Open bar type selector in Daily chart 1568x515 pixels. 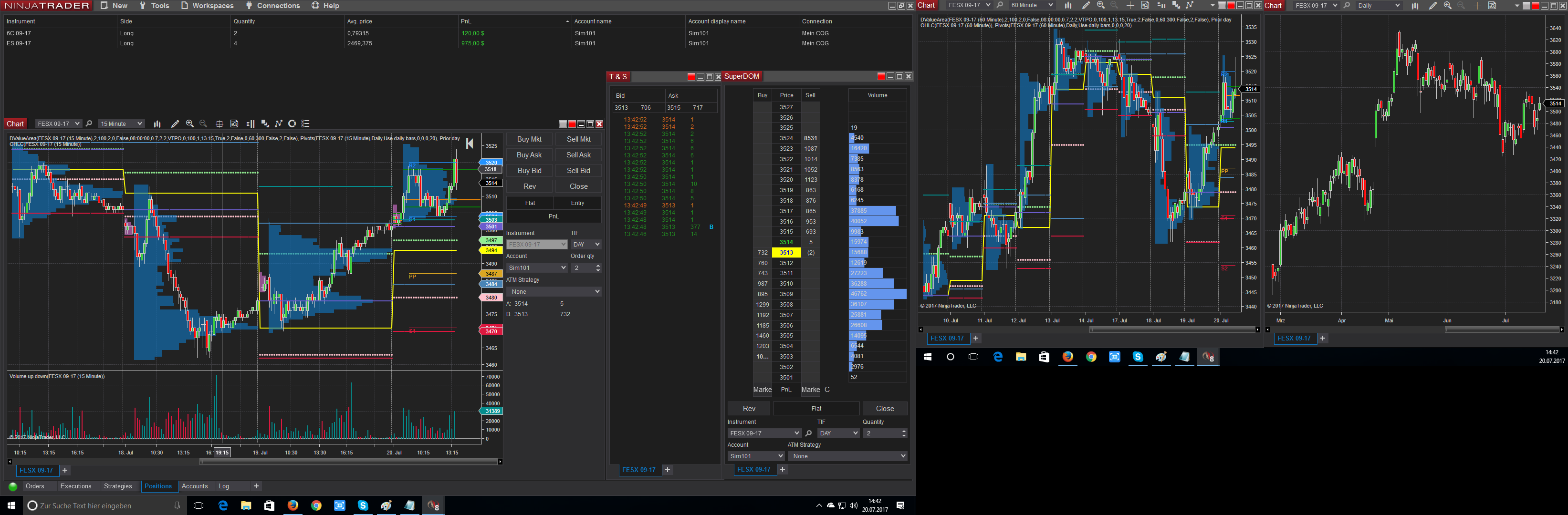(1415, 5)
